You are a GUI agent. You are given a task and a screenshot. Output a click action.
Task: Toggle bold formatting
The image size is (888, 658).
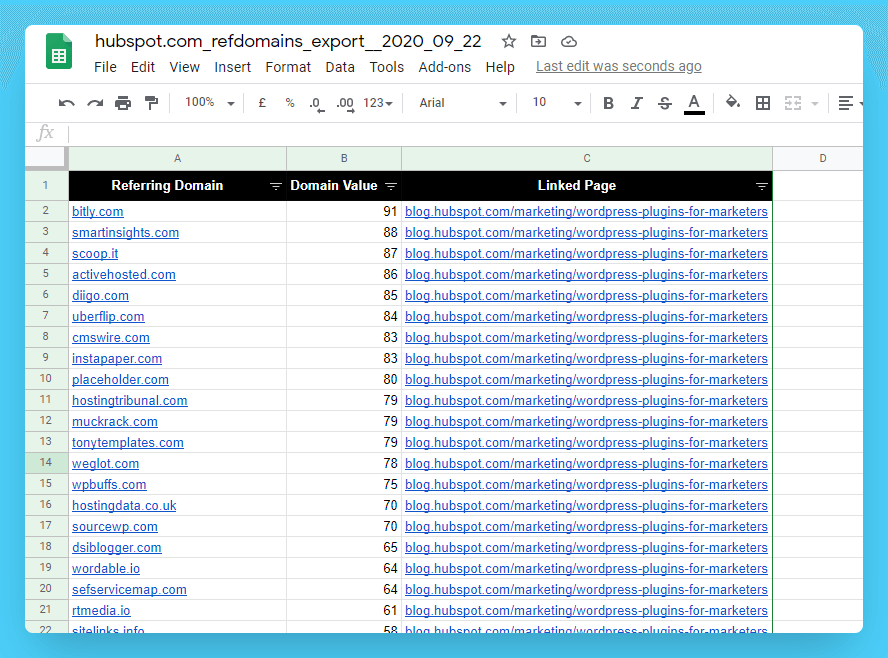click(x=608, y=102)
